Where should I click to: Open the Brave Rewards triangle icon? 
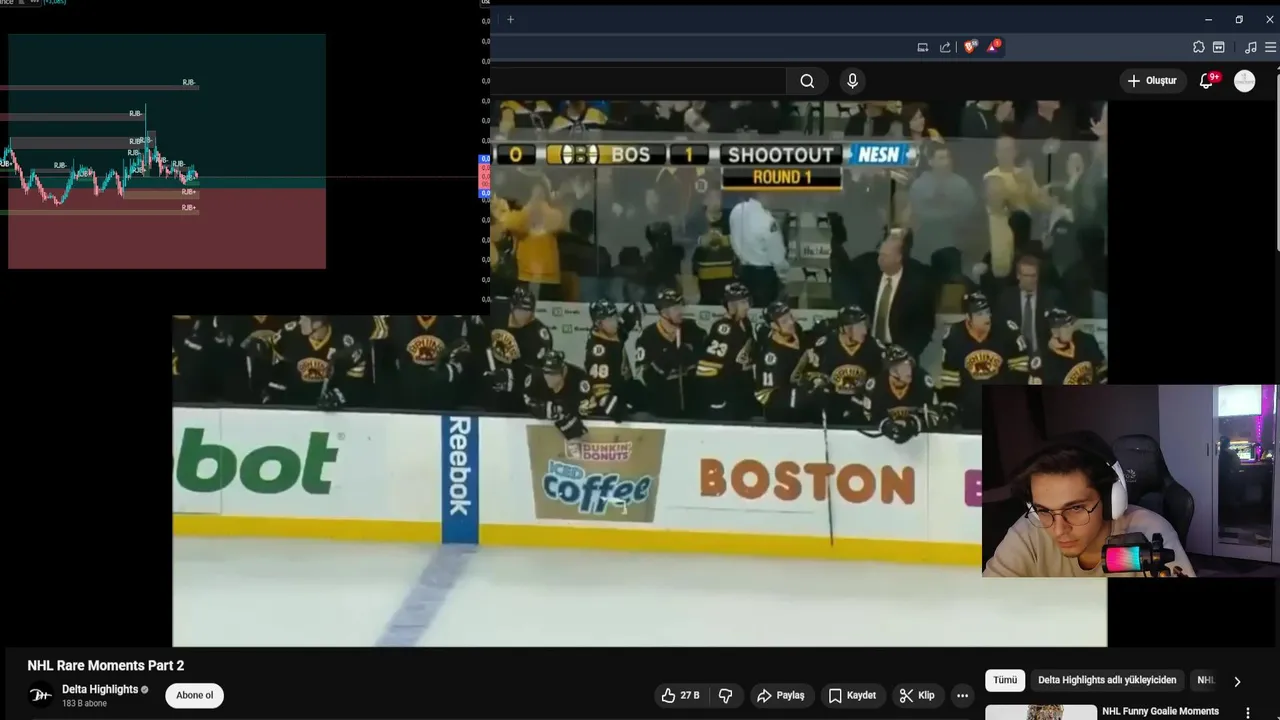coord(994,46)
